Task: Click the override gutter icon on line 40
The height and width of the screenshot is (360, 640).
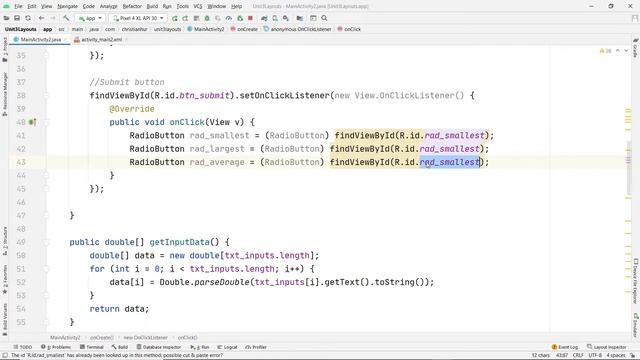Action: click(32, 122)
